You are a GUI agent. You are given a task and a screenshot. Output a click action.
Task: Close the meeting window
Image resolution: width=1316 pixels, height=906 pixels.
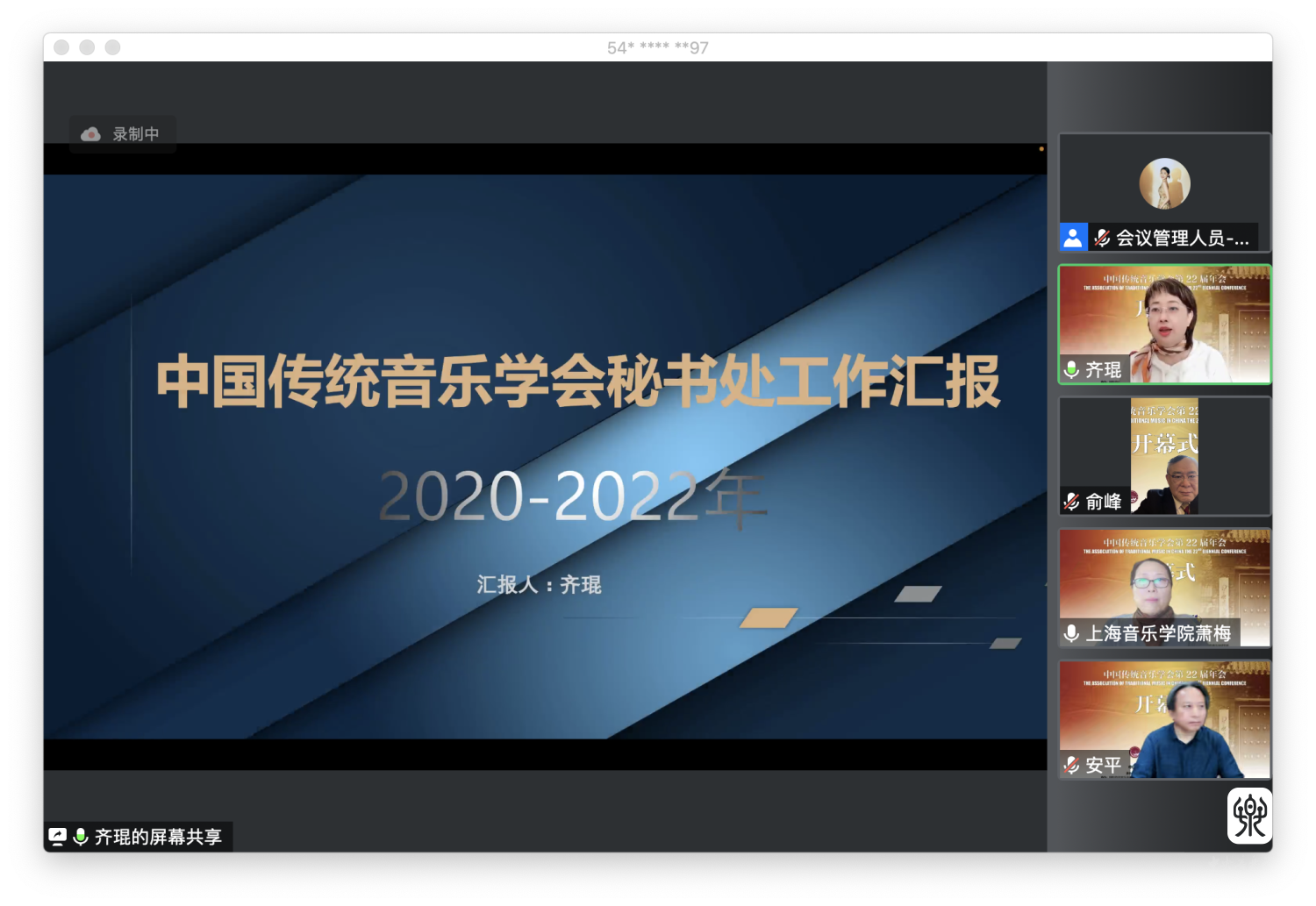61,47
